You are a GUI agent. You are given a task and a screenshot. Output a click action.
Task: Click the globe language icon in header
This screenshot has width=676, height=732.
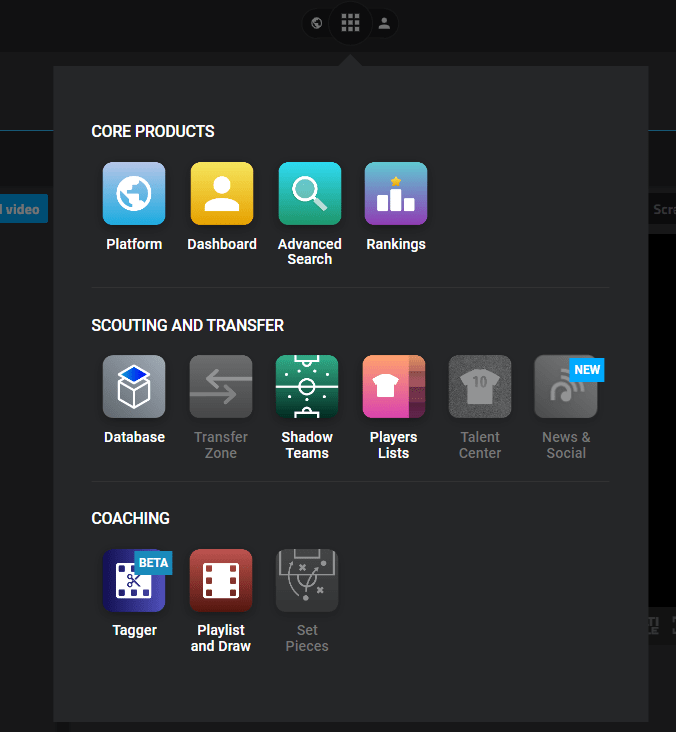[317, 23]
